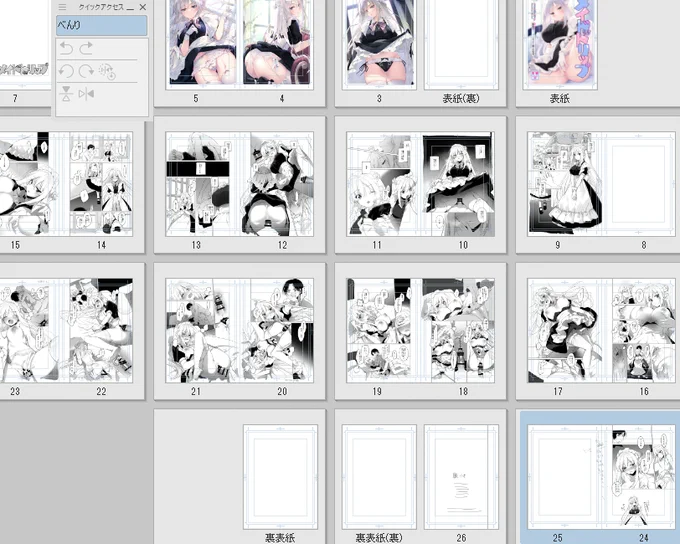Select page 5 thumbnail

coord(201,43)
